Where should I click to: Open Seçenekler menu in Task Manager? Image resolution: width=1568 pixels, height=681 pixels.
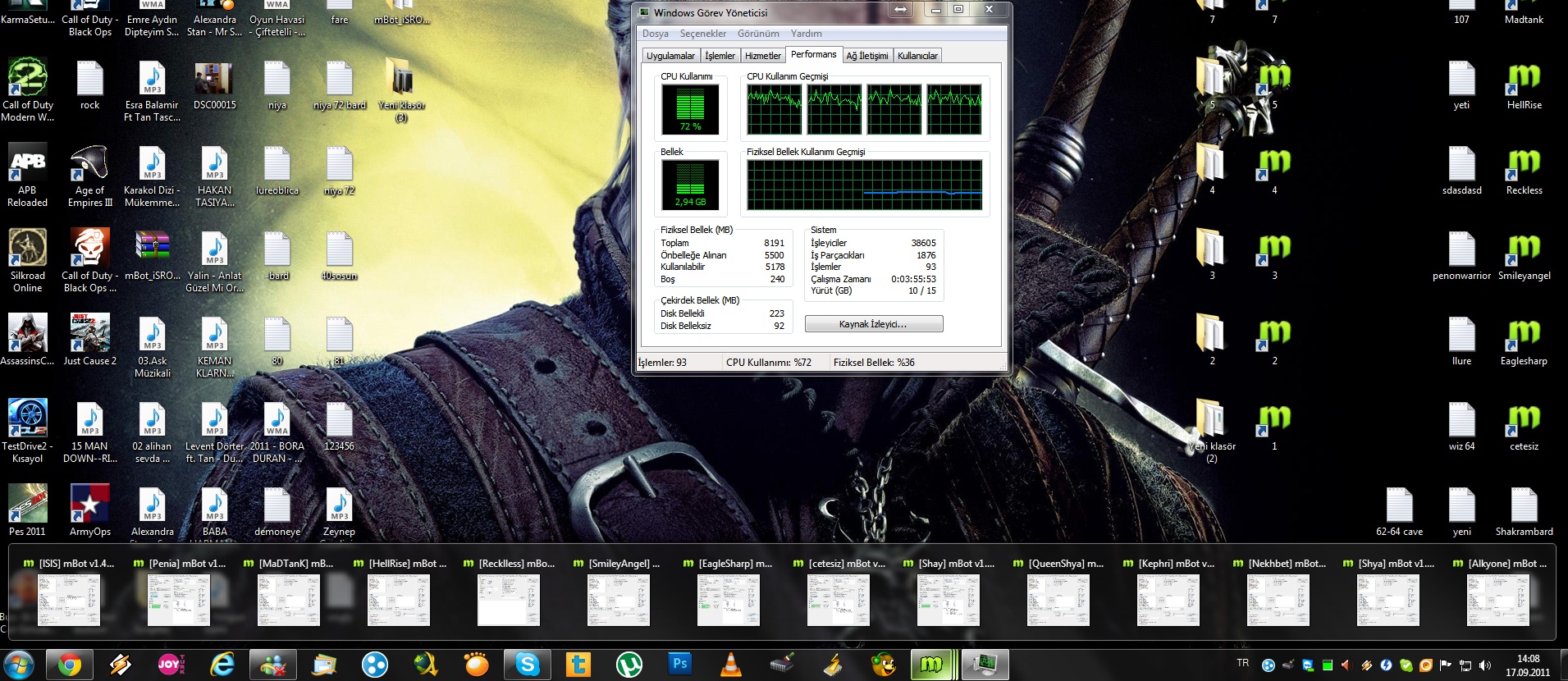(703, 34)
